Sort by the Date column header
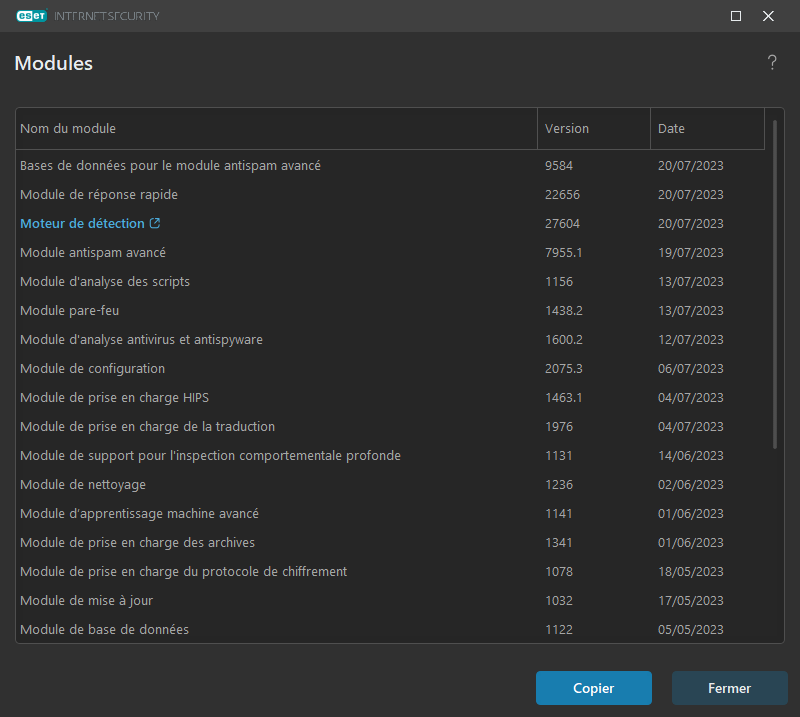The width and height of the screenshot is (800, 717). coord(707,129)
